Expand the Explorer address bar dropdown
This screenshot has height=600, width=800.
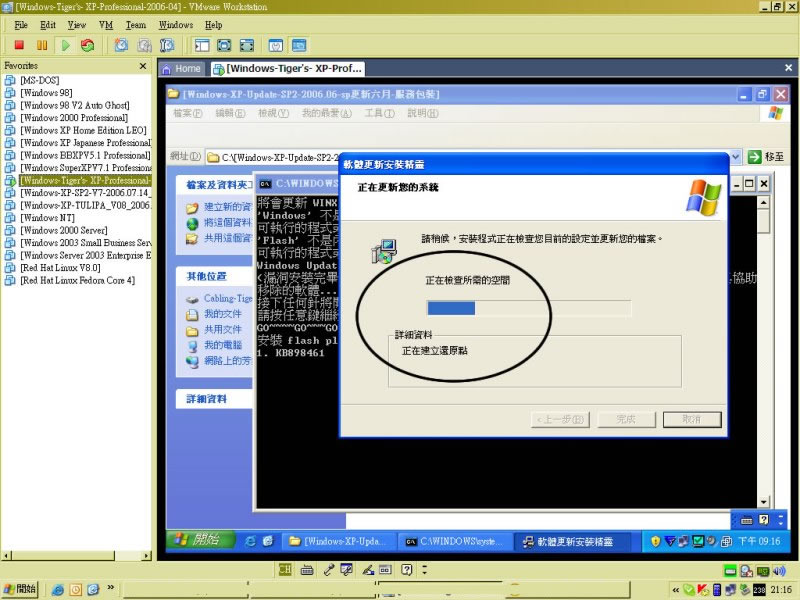(735, 157)
